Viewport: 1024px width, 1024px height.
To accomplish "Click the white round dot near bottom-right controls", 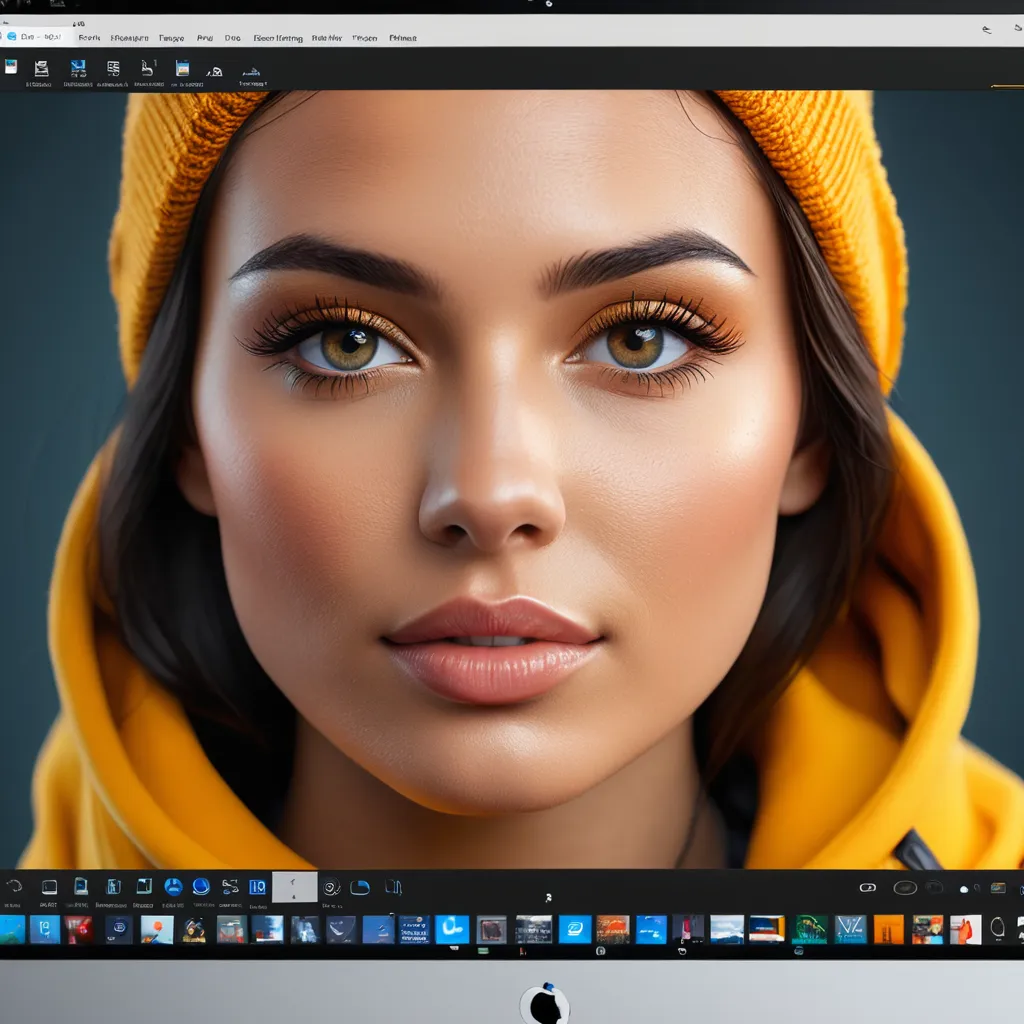I will (964, 889).
